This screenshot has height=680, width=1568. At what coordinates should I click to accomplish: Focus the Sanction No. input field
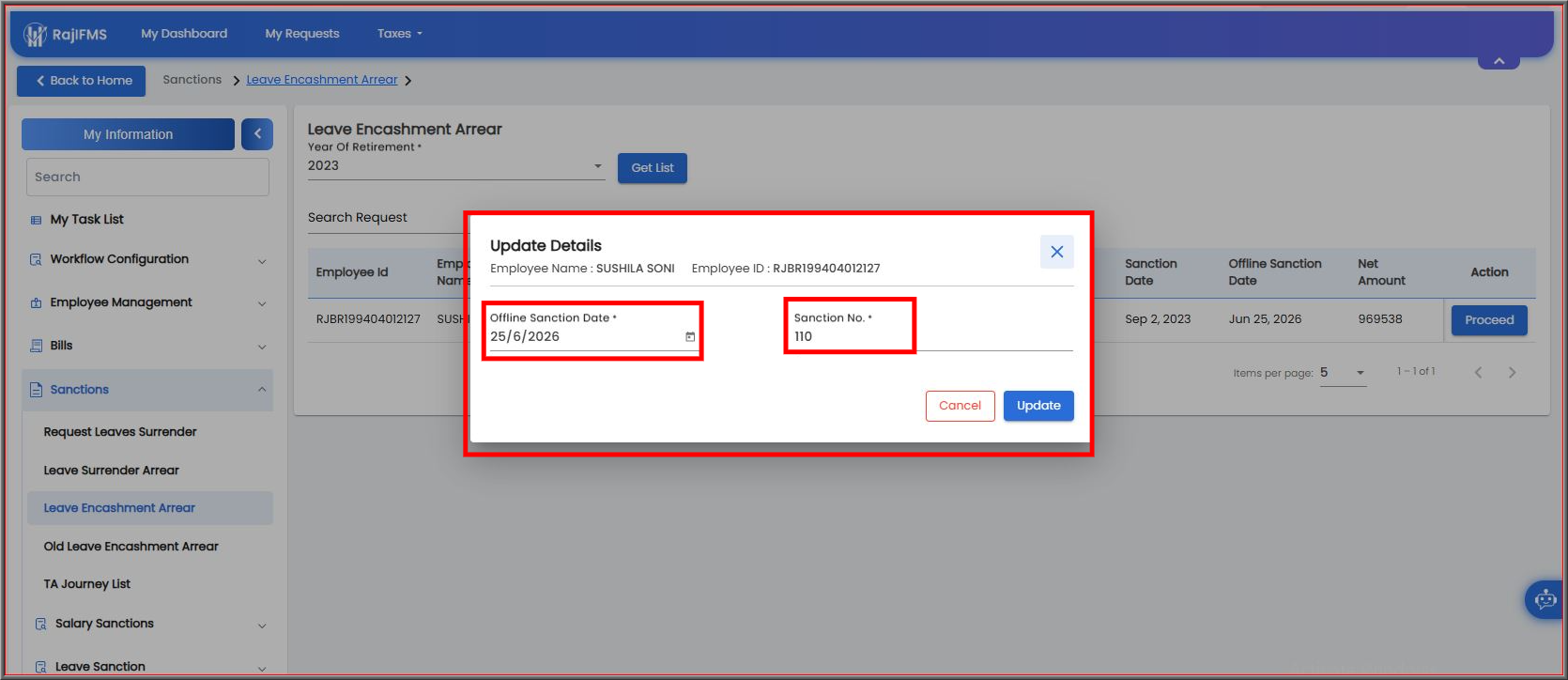pos(933,336)
